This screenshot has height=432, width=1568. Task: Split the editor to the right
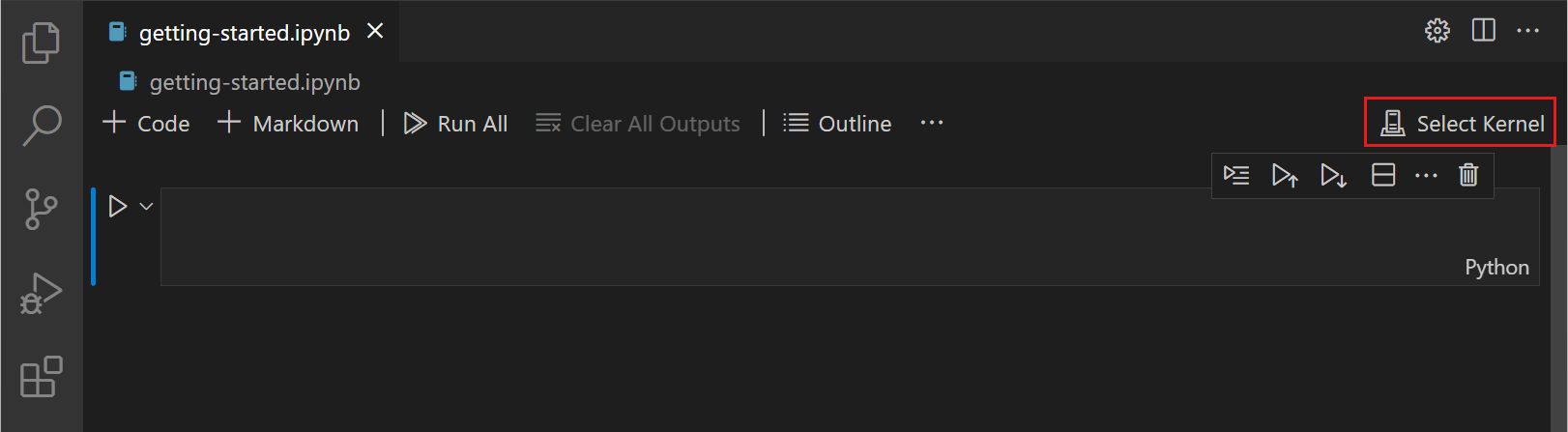click(1483, 31)
